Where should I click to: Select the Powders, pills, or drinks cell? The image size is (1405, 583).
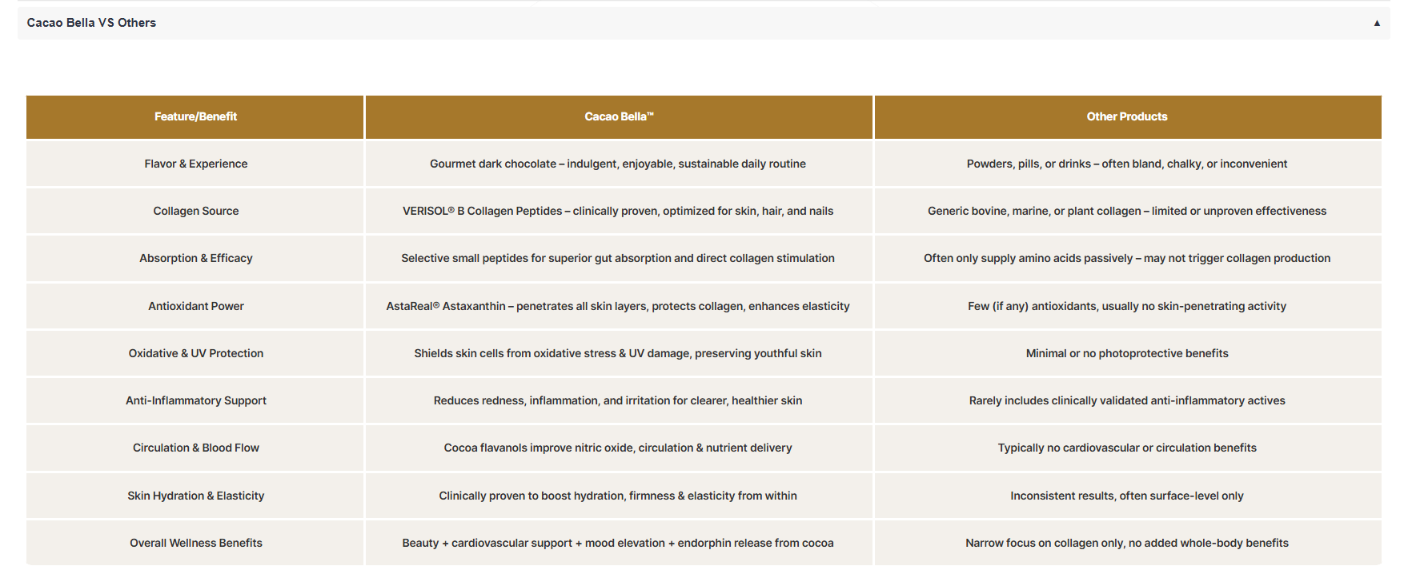[1127, 164]
